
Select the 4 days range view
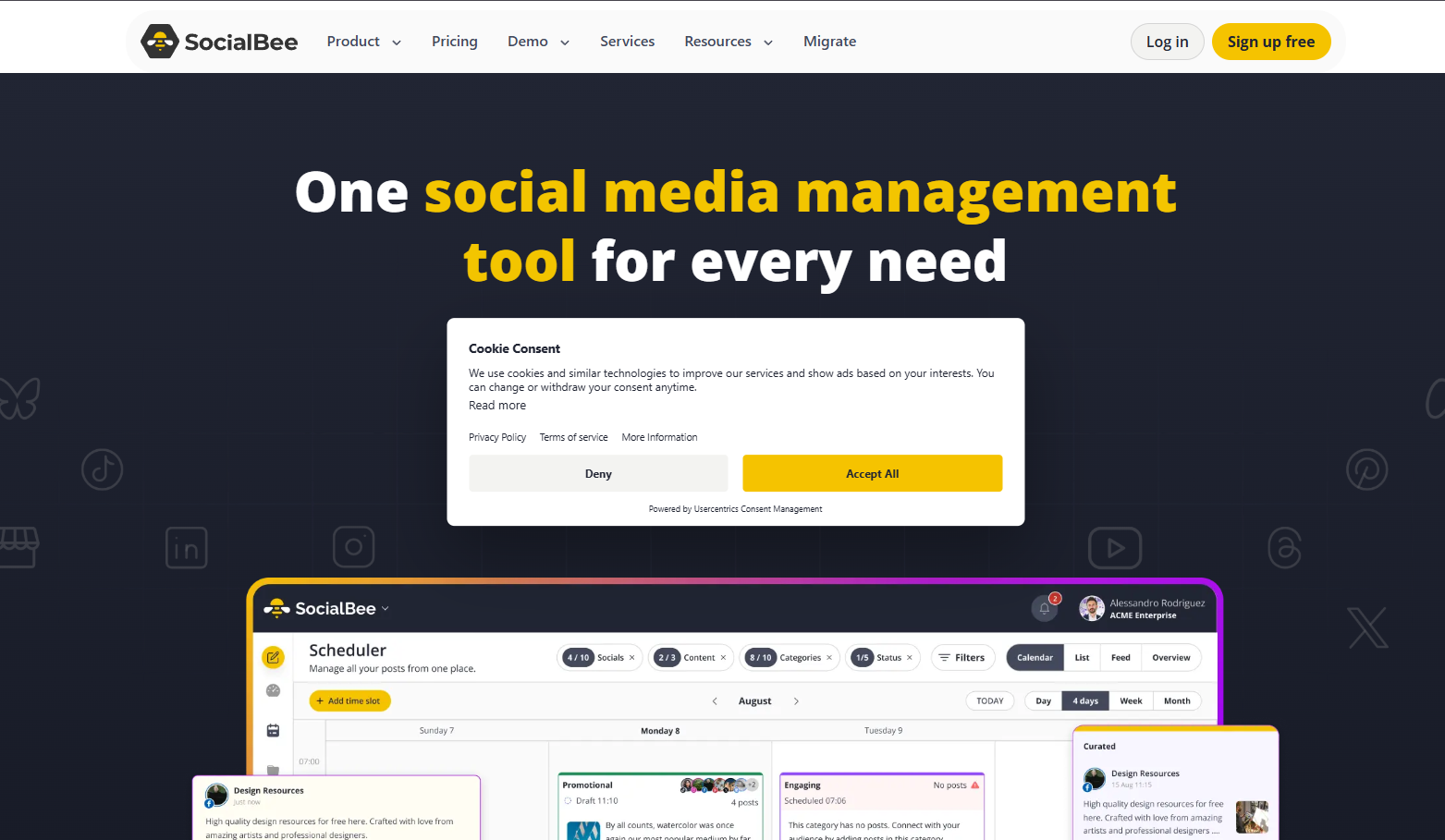[x=1085, y=701]
